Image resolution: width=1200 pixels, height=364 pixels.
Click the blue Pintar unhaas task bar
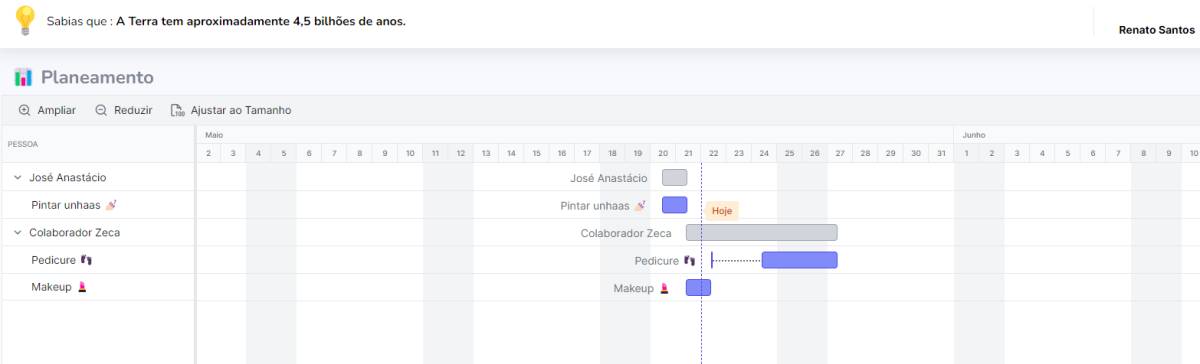point(674,205)
